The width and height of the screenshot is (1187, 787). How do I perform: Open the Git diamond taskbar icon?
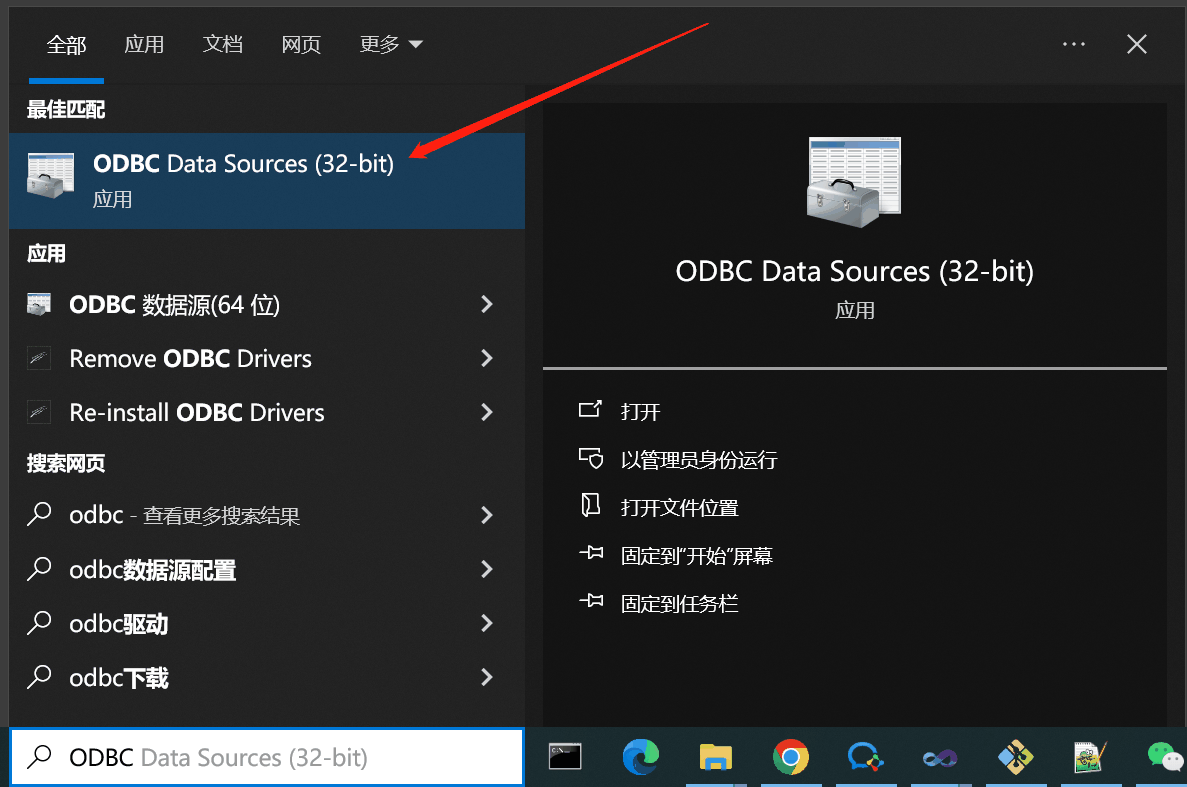coord(1015,757)
